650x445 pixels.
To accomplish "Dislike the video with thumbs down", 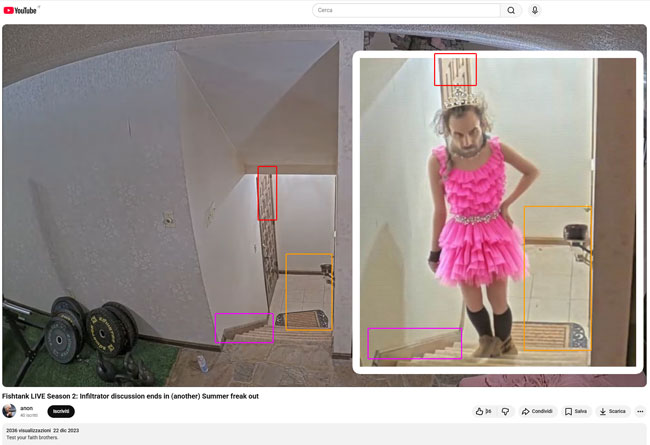I will pos(505,411).
